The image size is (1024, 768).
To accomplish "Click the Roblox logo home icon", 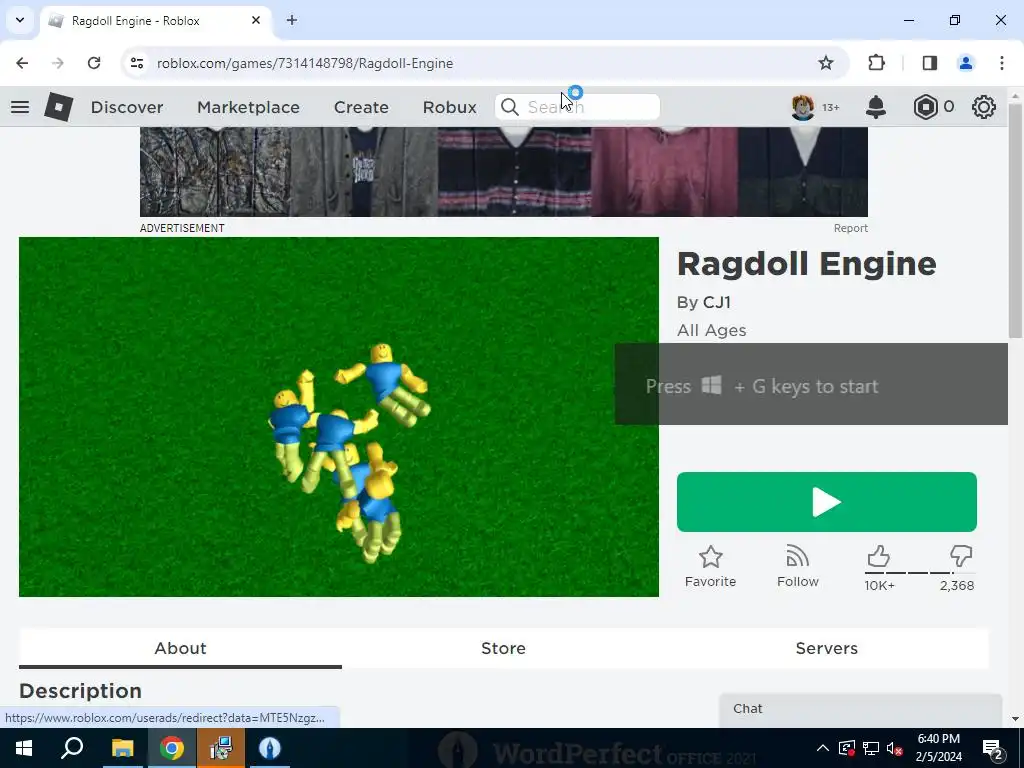I will click(59, 107).
